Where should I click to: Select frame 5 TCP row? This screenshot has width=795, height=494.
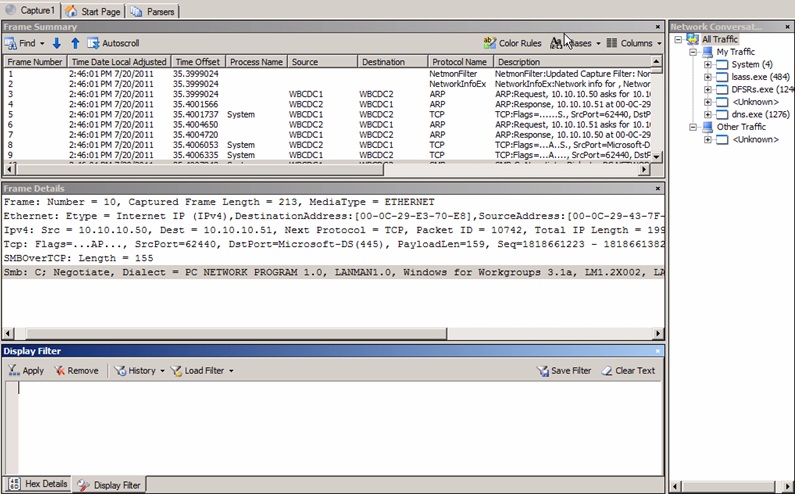pos(327,115)
